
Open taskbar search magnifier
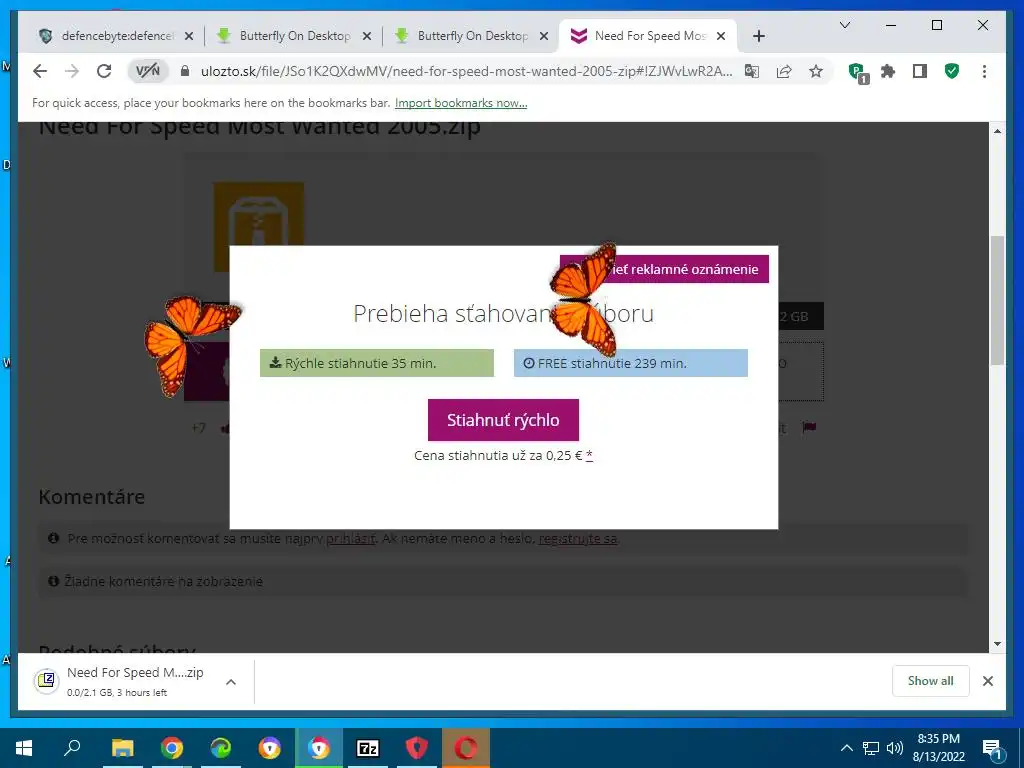click(73, 748)
